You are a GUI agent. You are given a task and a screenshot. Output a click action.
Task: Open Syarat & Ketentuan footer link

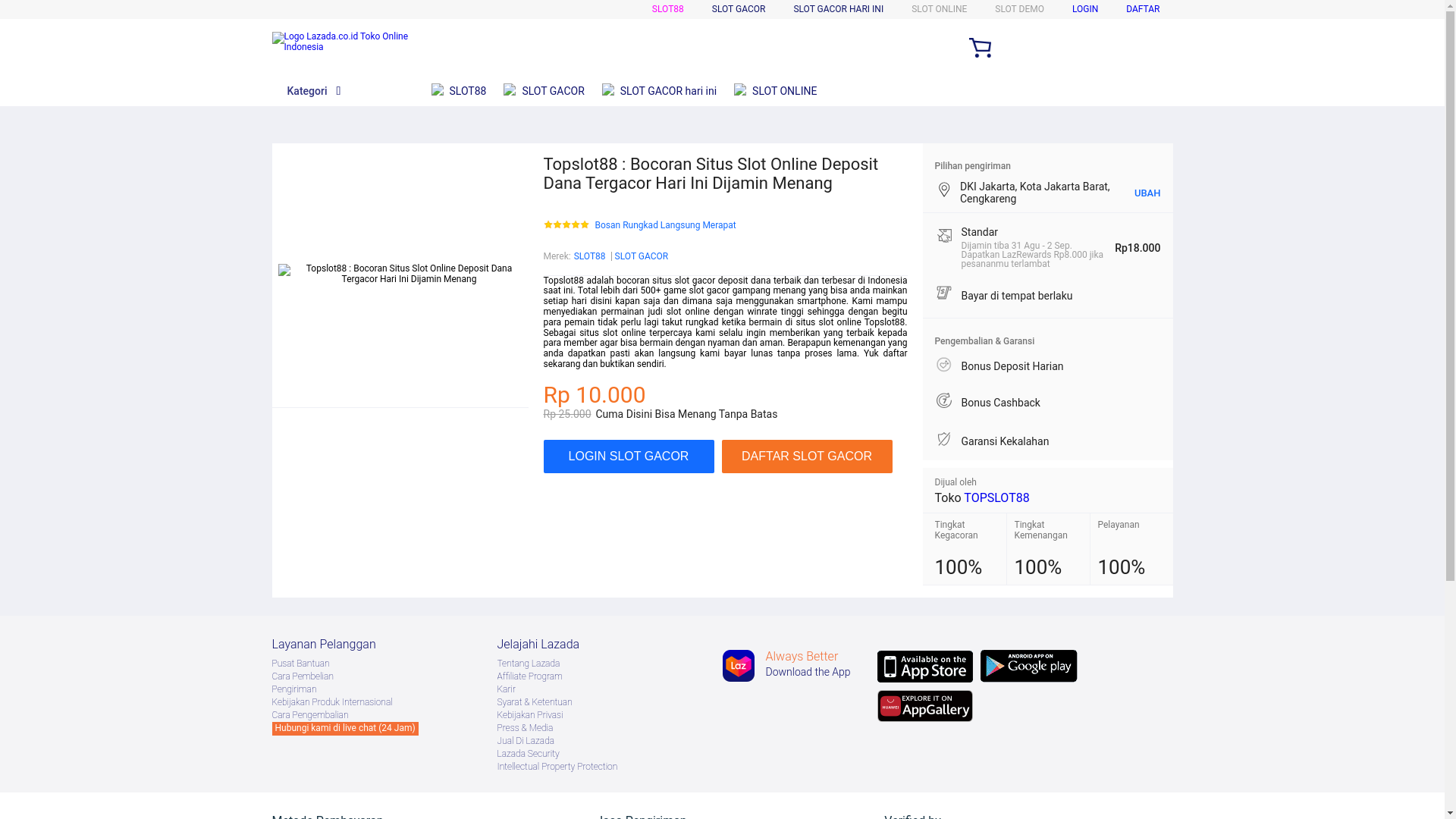534,702
